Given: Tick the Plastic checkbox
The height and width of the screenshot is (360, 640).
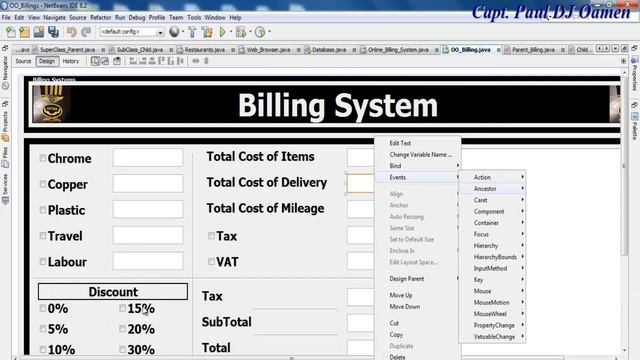Looking at the screenshot, I should (42, 210).
